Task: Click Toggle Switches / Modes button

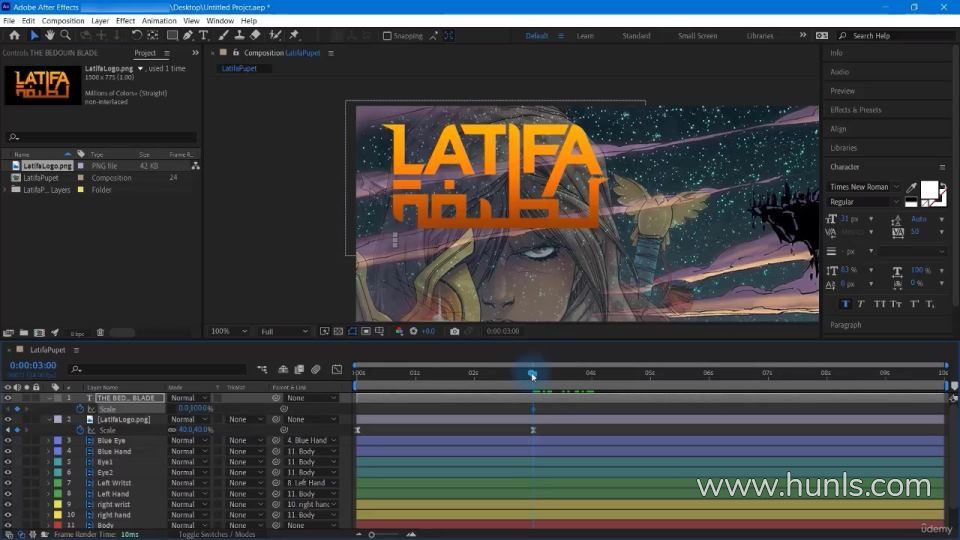Action: point(217,534)
